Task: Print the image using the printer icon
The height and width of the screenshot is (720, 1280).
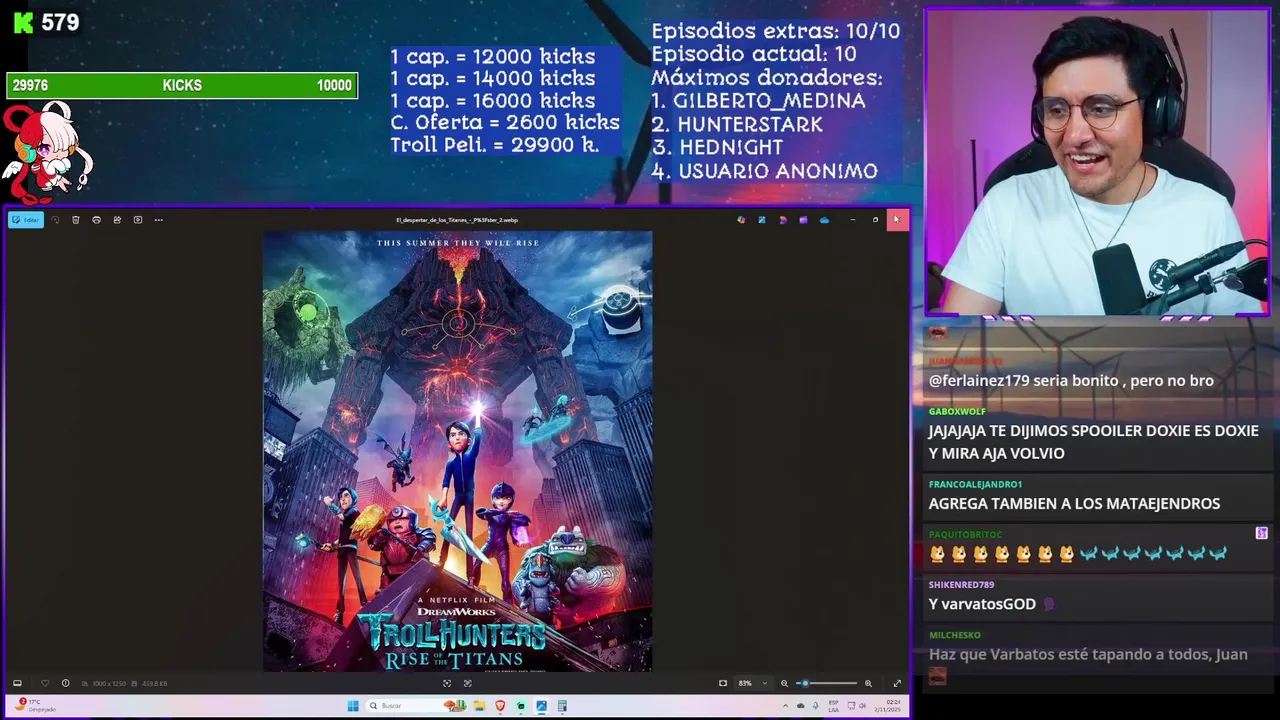Action: [x=96, y=220]
